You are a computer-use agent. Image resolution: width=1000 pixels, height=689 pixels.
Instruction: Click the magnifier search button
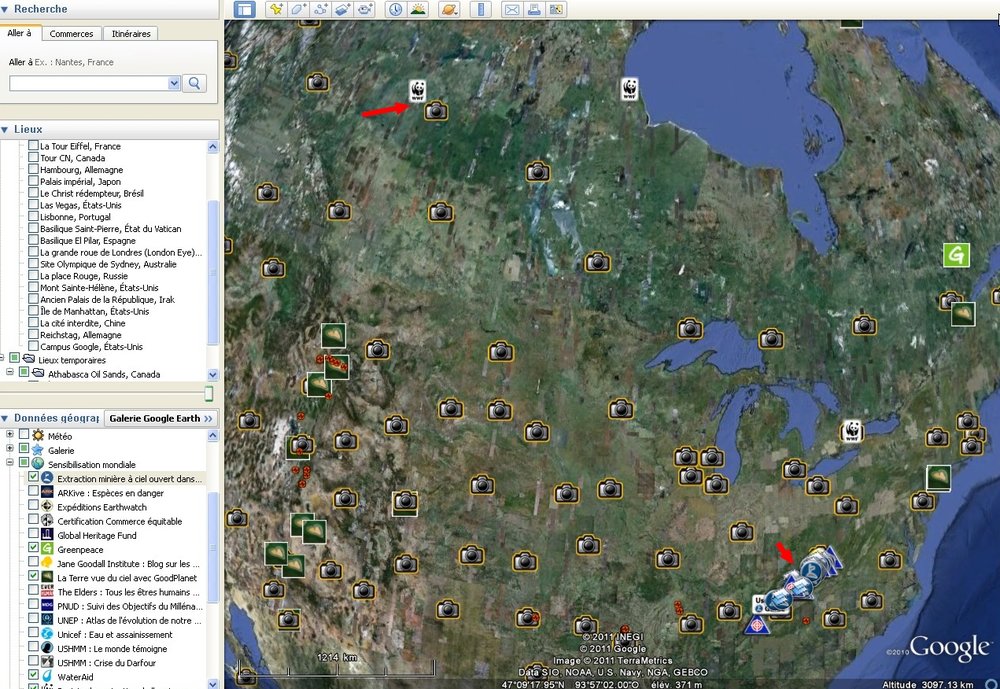(x=195, y=83)
